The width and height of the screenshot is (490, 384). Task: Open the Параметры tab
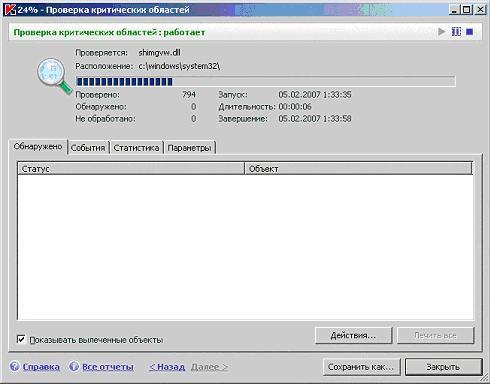point(189,148)
